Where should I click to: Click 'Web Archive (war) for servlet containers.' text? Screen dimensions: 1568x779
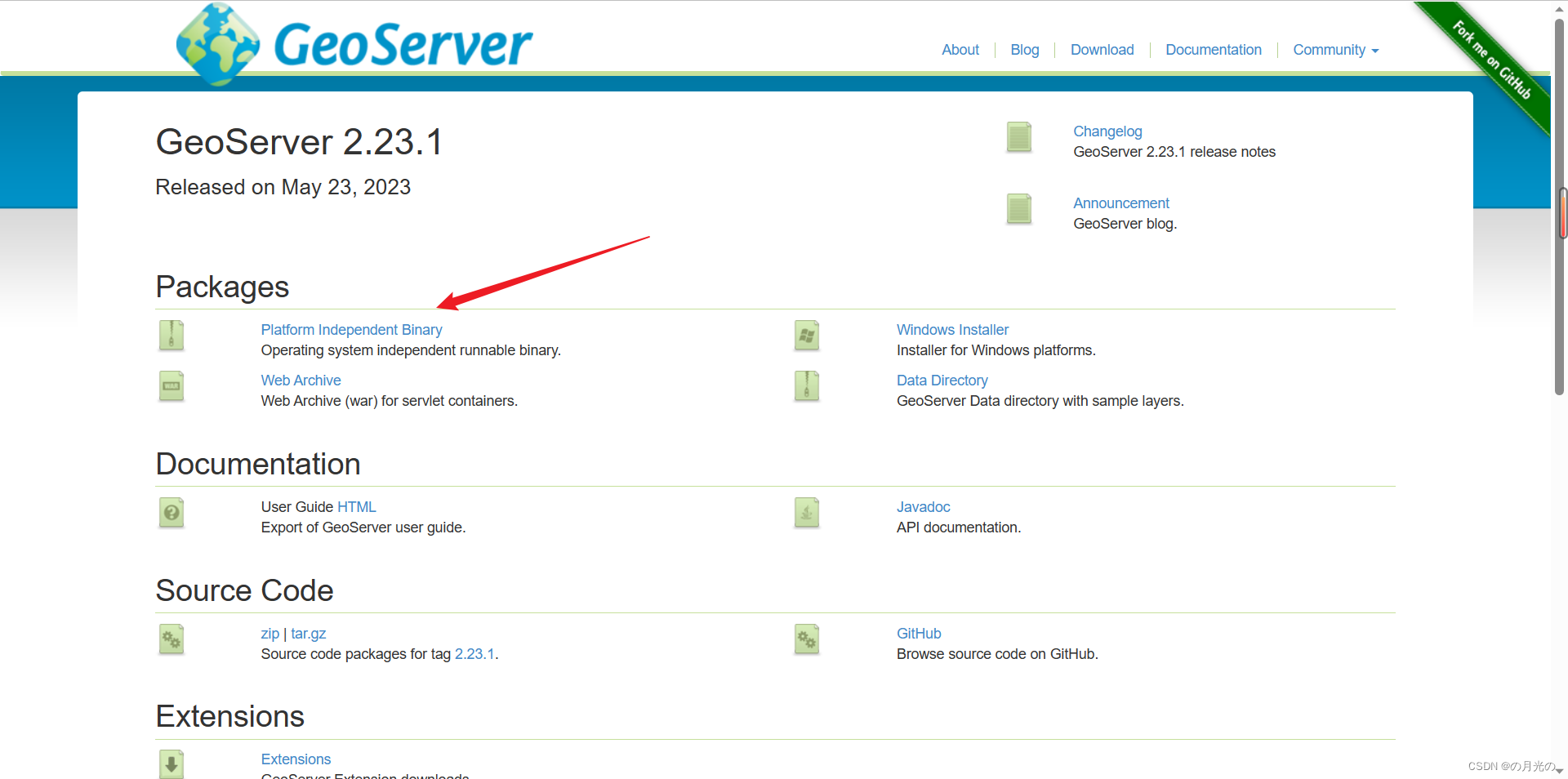pyautogui.click(x=390, y=401)
